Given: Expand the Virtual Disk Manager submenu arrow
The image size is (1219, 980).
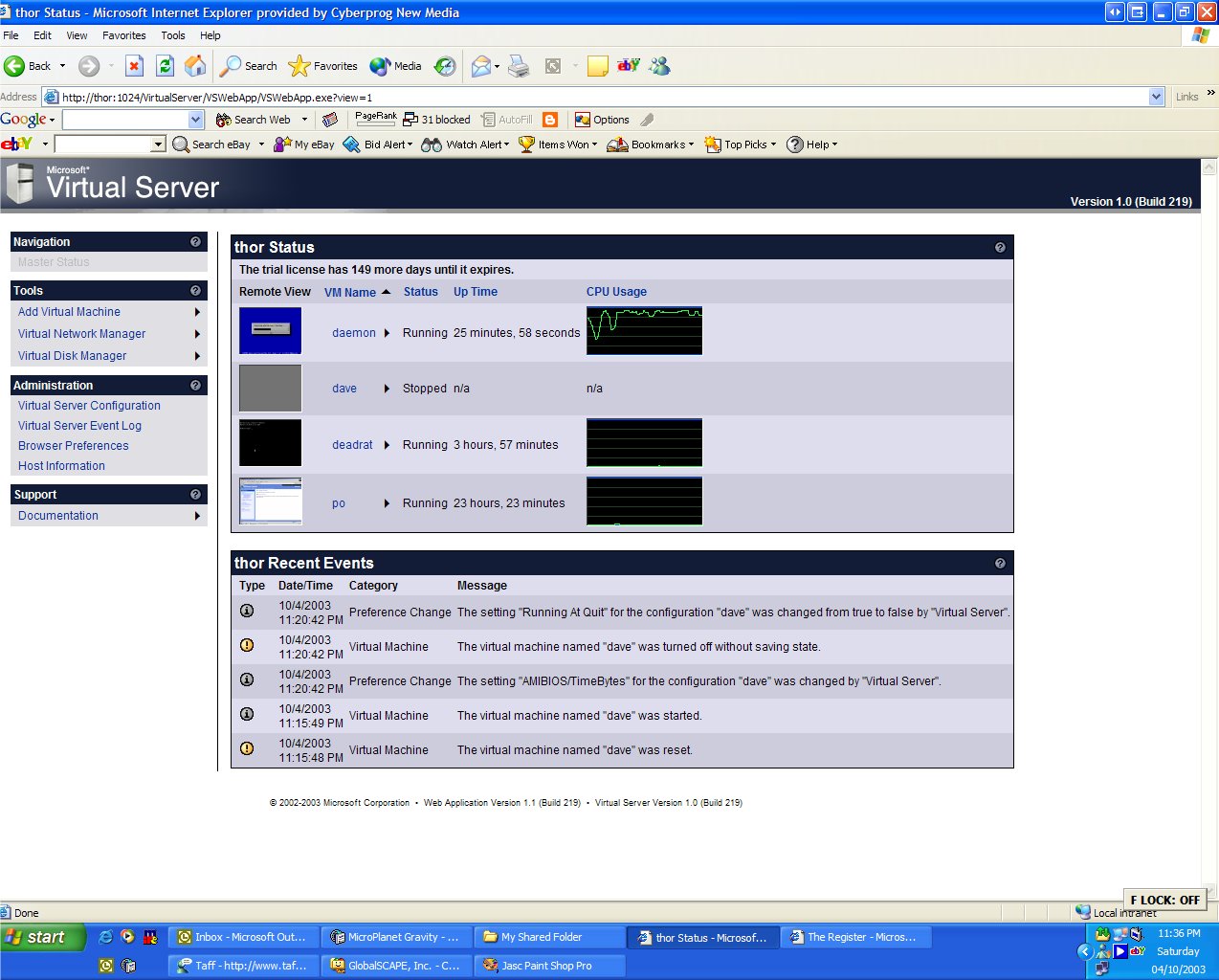Looking at the screenshot, I should click(197, 356).
